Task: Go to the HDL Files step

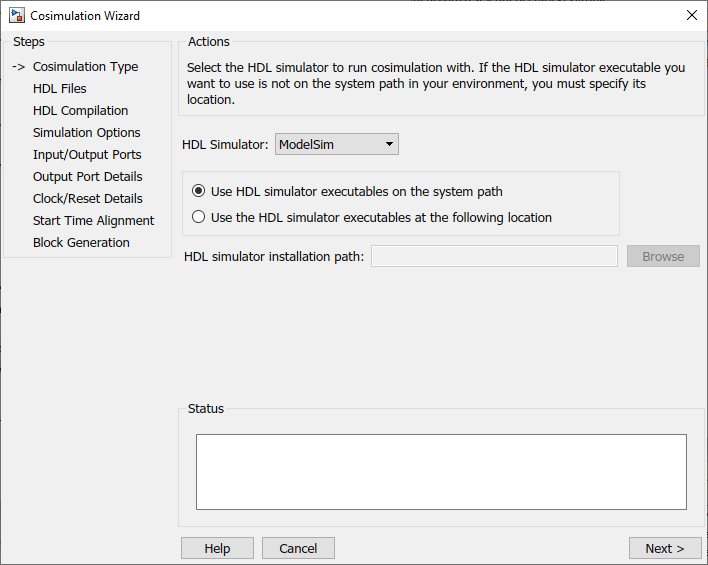Action: [x=60, y=88]
